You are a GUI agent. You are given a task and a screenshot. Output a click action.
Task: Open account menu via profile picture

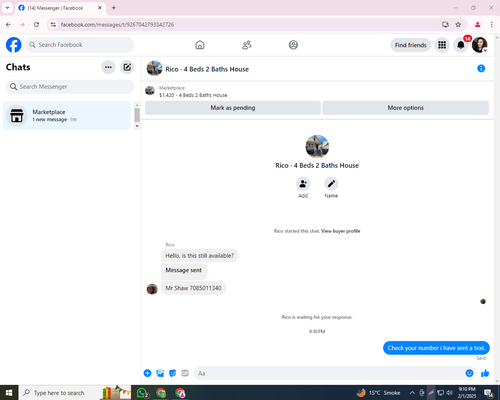click(480, 45)
